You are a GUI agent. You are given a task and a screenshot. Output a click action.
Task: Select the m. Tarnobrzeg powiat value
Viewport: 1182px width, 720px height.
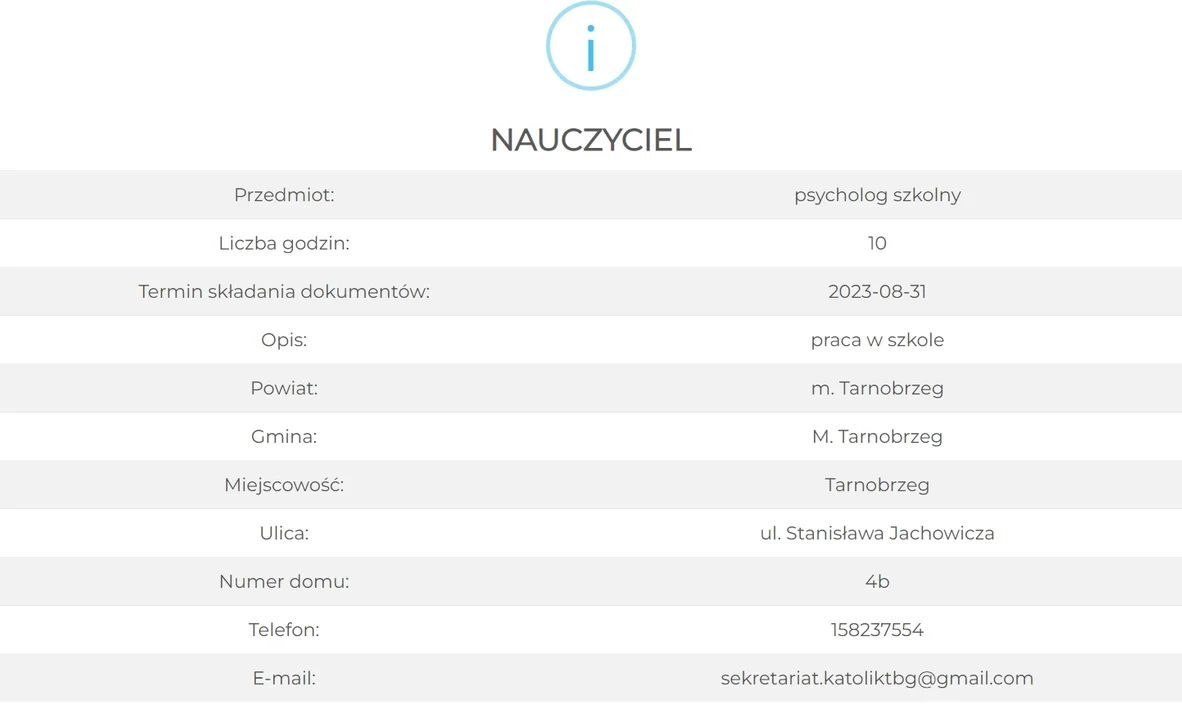pos(877,388)
